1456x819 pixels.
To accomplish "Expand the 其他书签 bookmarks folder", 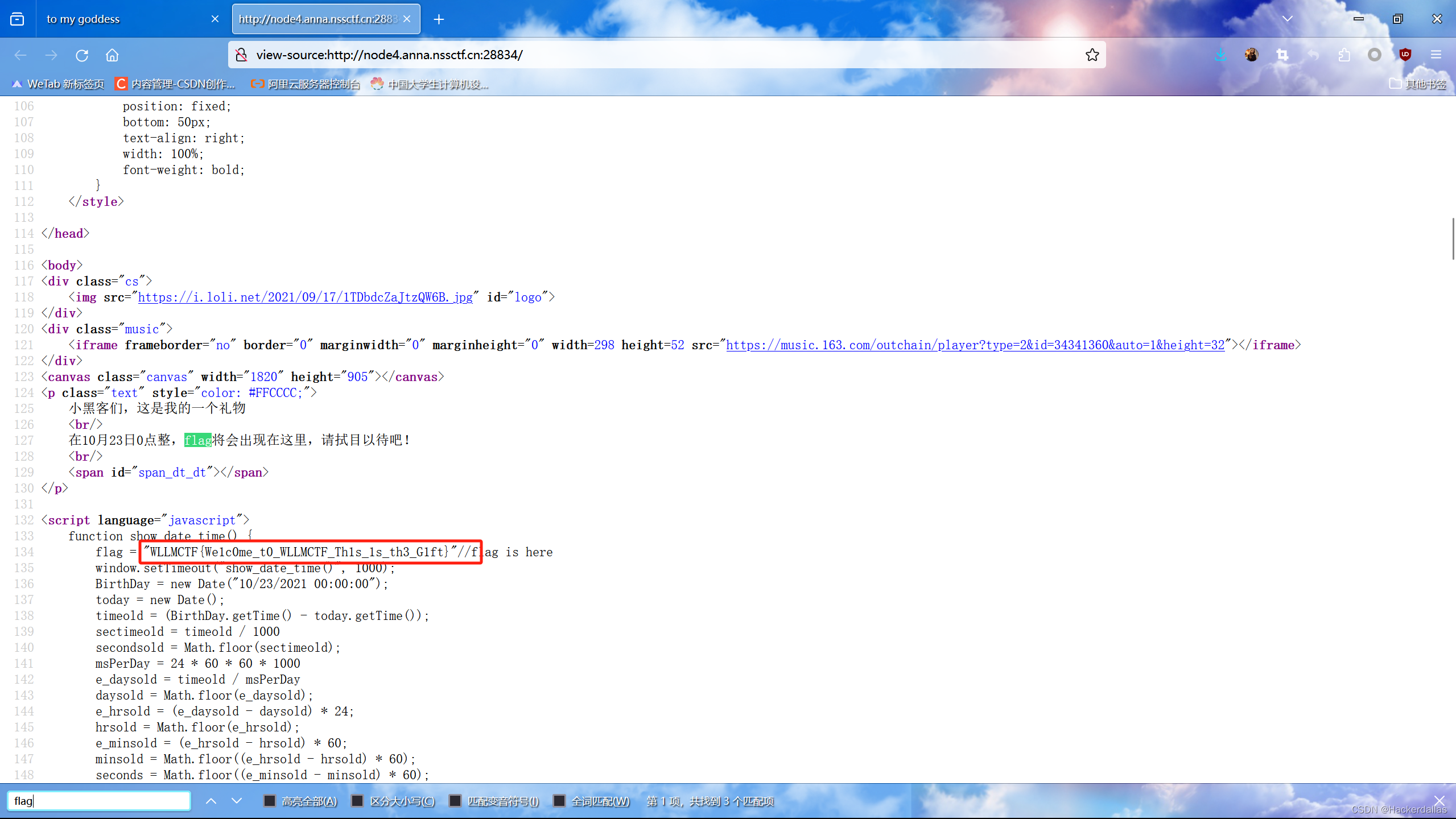I will coord(1417,84).
